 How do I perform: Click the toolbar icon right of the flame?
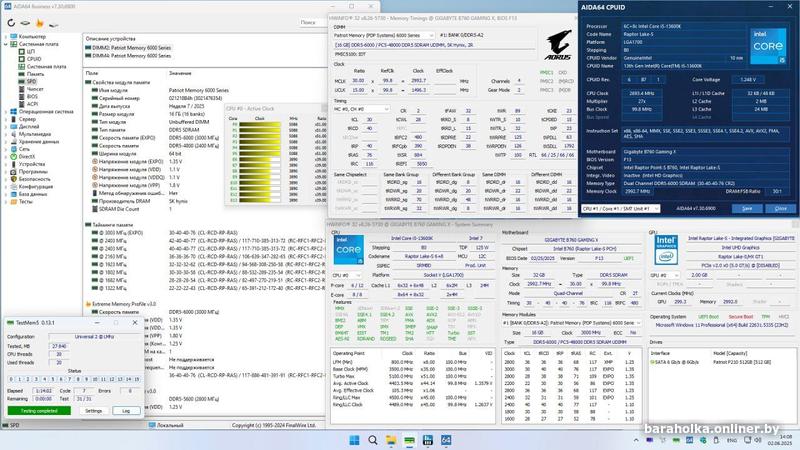(53, 23)
